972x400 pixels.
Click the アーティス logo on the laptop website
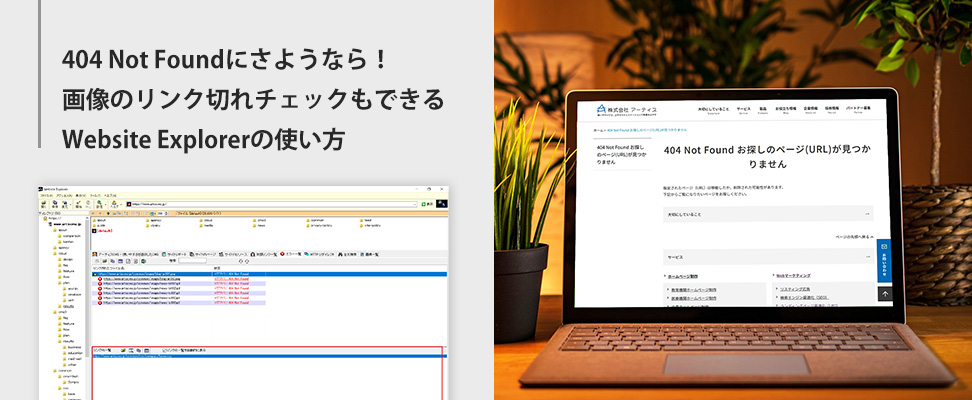pyautogui.click(x=627, y=110)
